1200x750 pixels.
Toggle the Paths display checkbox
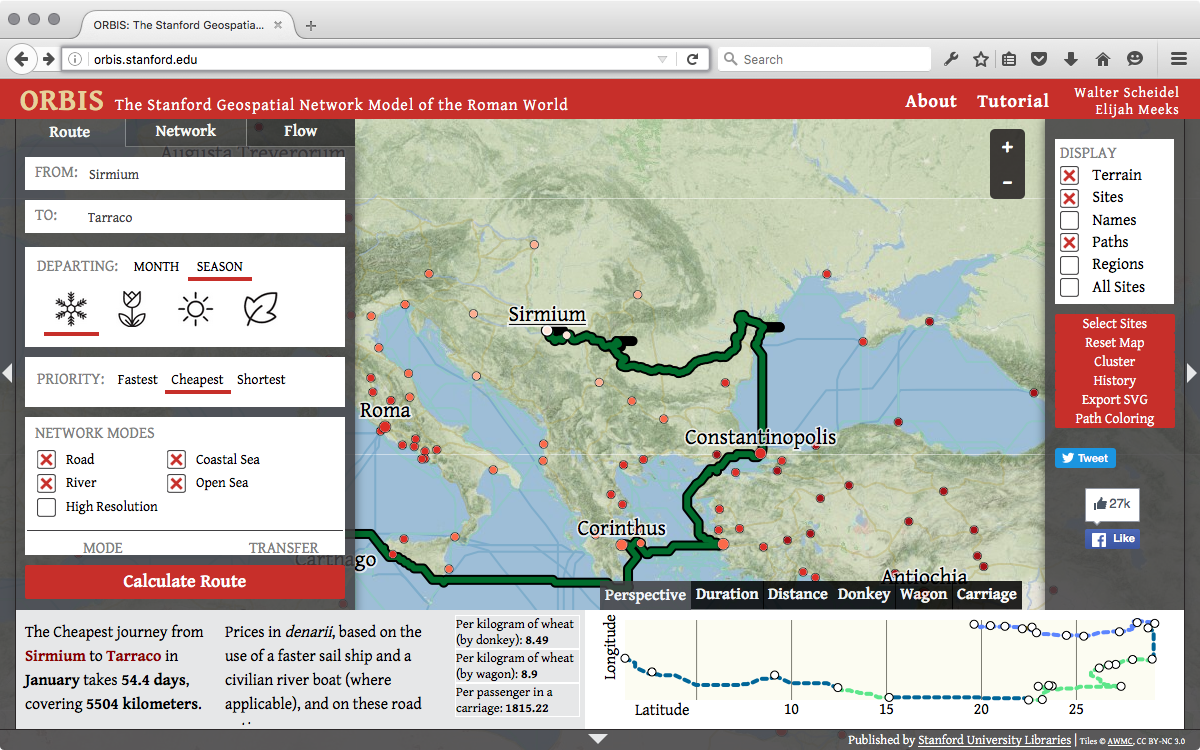pyautogui.click(x=1070, y=242)
